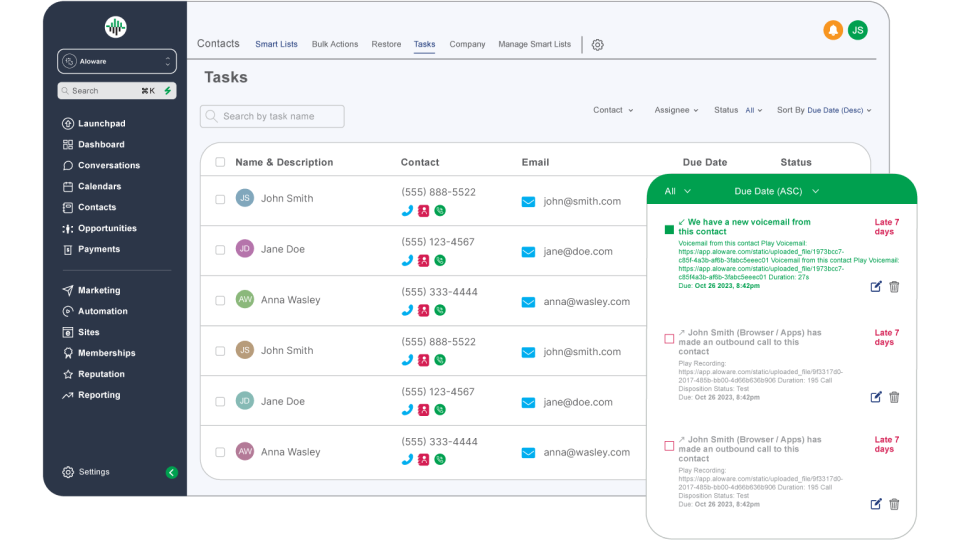The image size is (960, 540).
Task: Open the Aloware account switcher dropdown
Action: coord(117,61)
